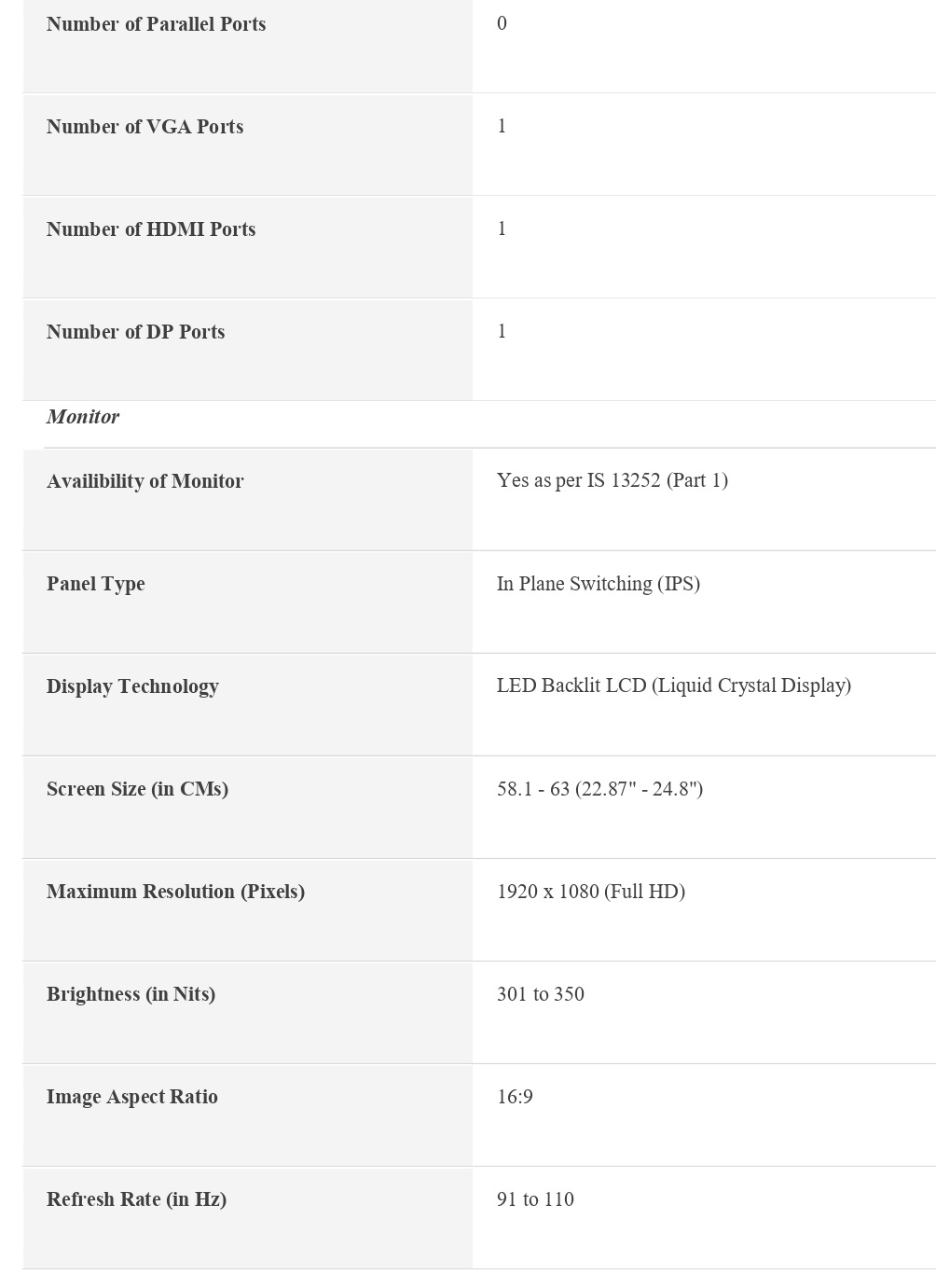Select the Availibility of Monitor label

tap(145, 481)
